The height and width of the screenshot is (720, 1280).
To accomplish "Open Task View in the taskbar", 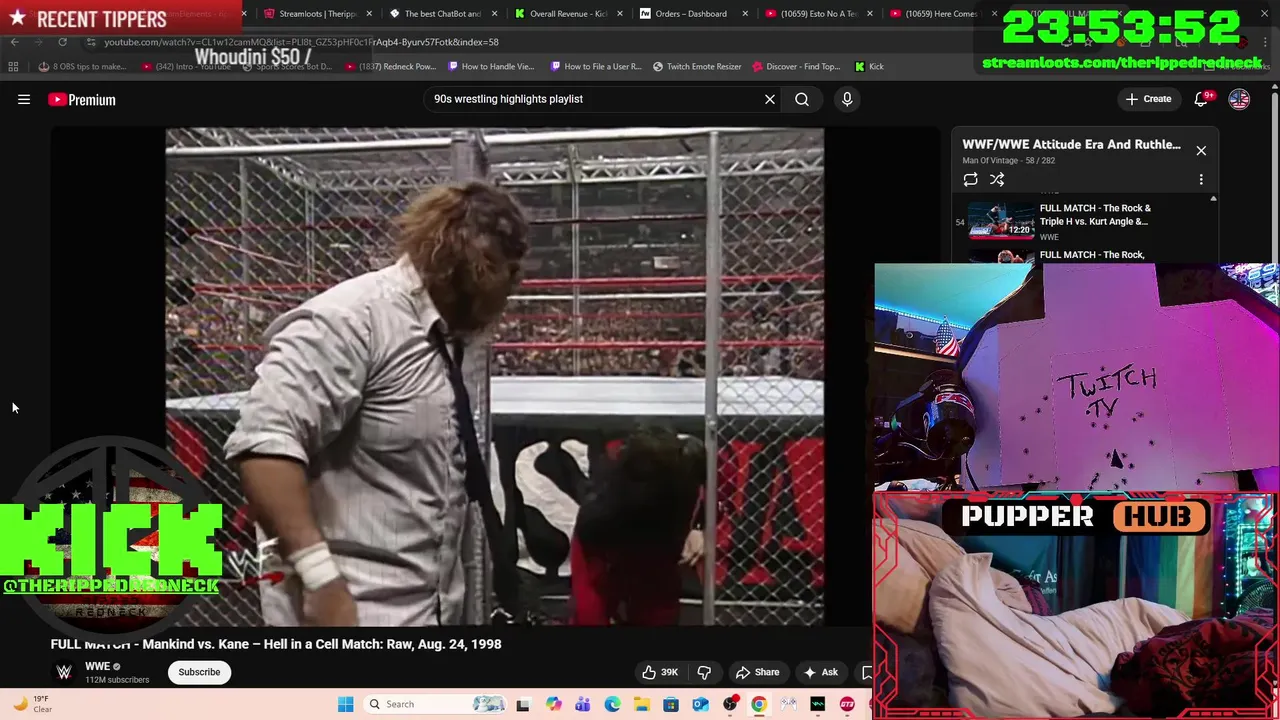I will click(522, 704).
